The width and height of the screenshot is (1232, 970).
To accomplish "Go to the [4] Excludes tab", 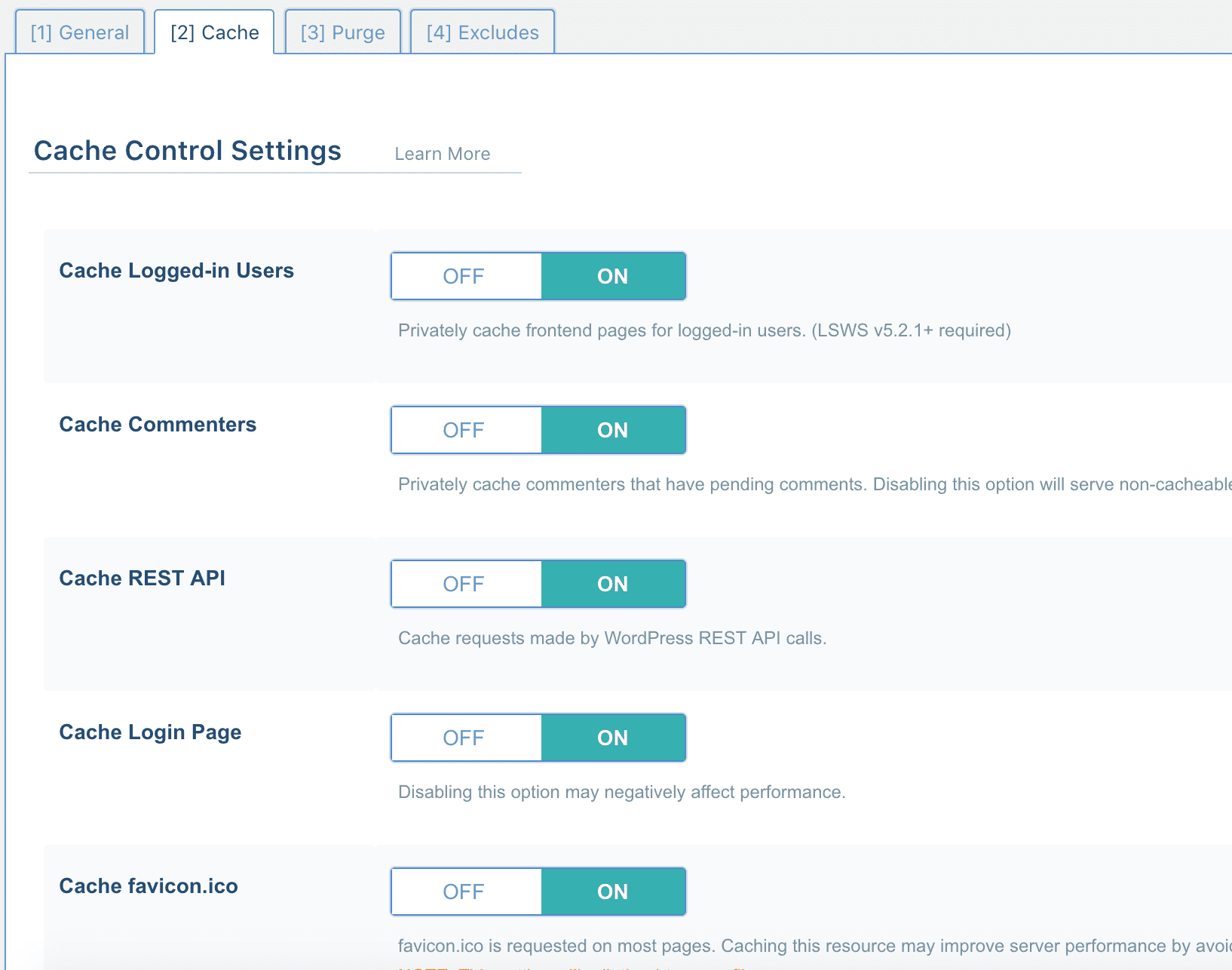I will point(483,32).
